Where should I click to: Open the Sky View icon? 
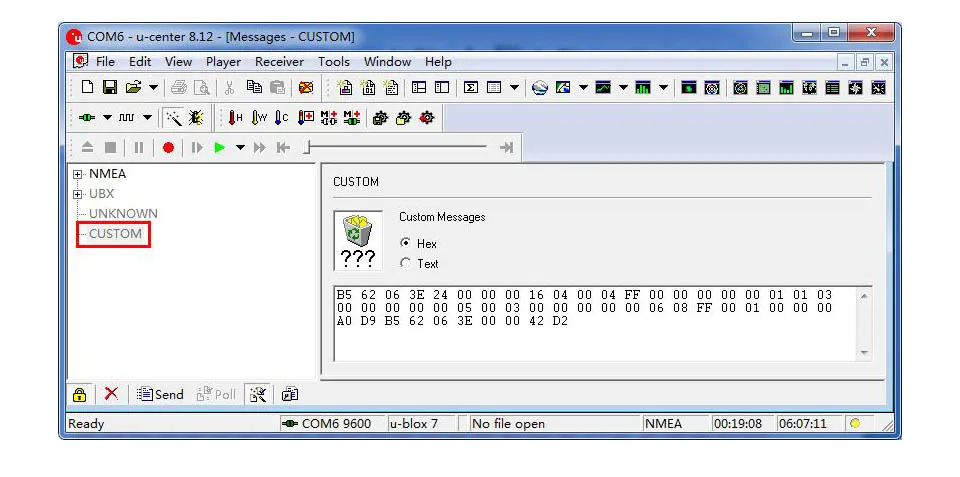[711, 88]
